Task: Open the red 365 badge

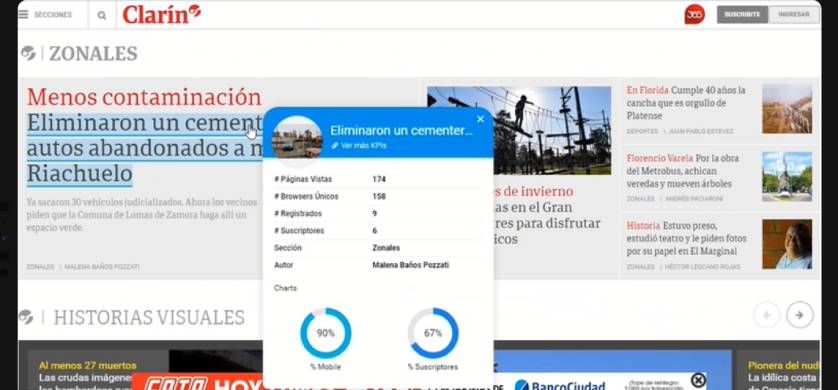Action: tap(694, 14)
